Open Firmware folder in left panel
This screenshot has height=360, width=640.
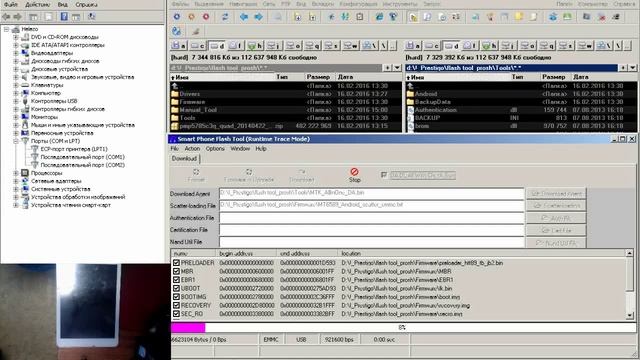[x=192, y=102]
